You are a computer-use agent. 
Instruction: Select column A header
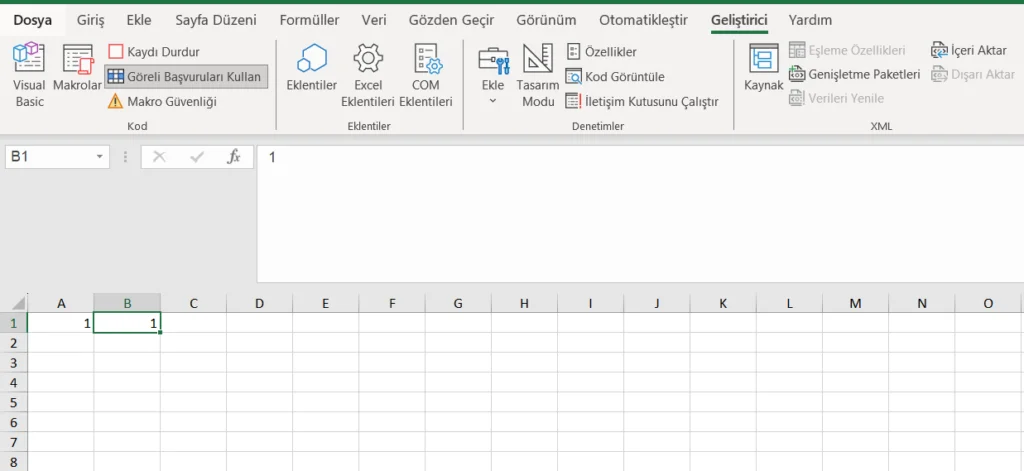[x=61, y=303]
